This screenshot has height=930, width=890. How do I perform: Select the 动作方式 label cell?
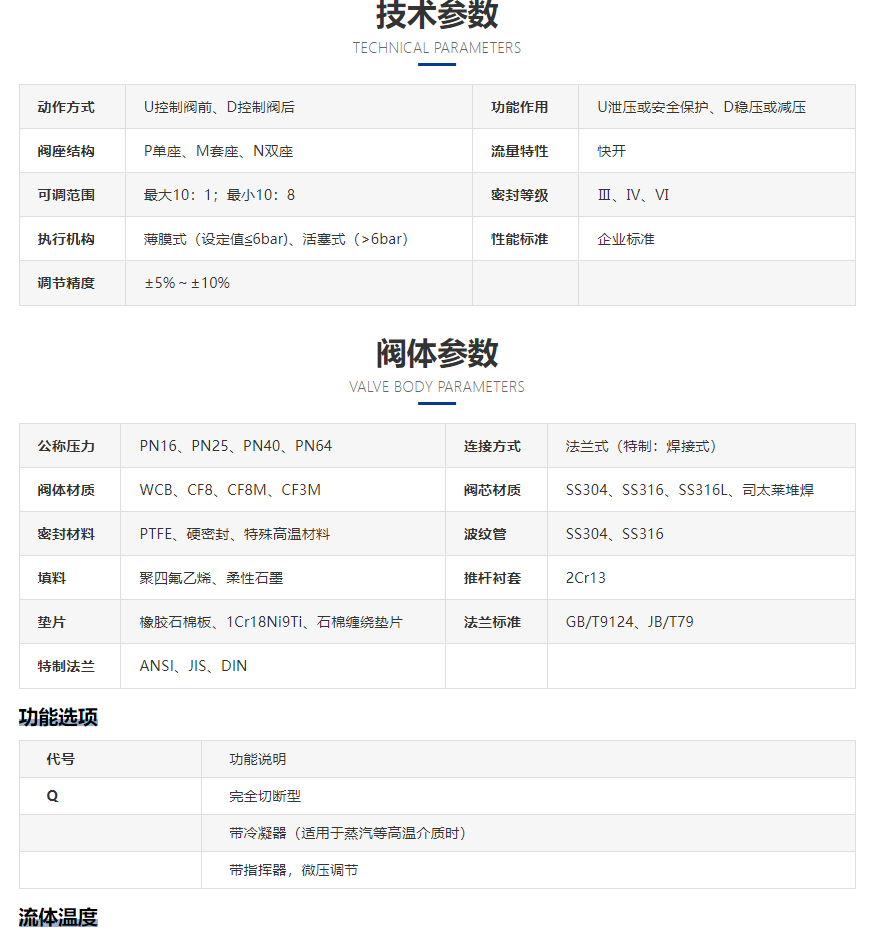pos(66,107)
